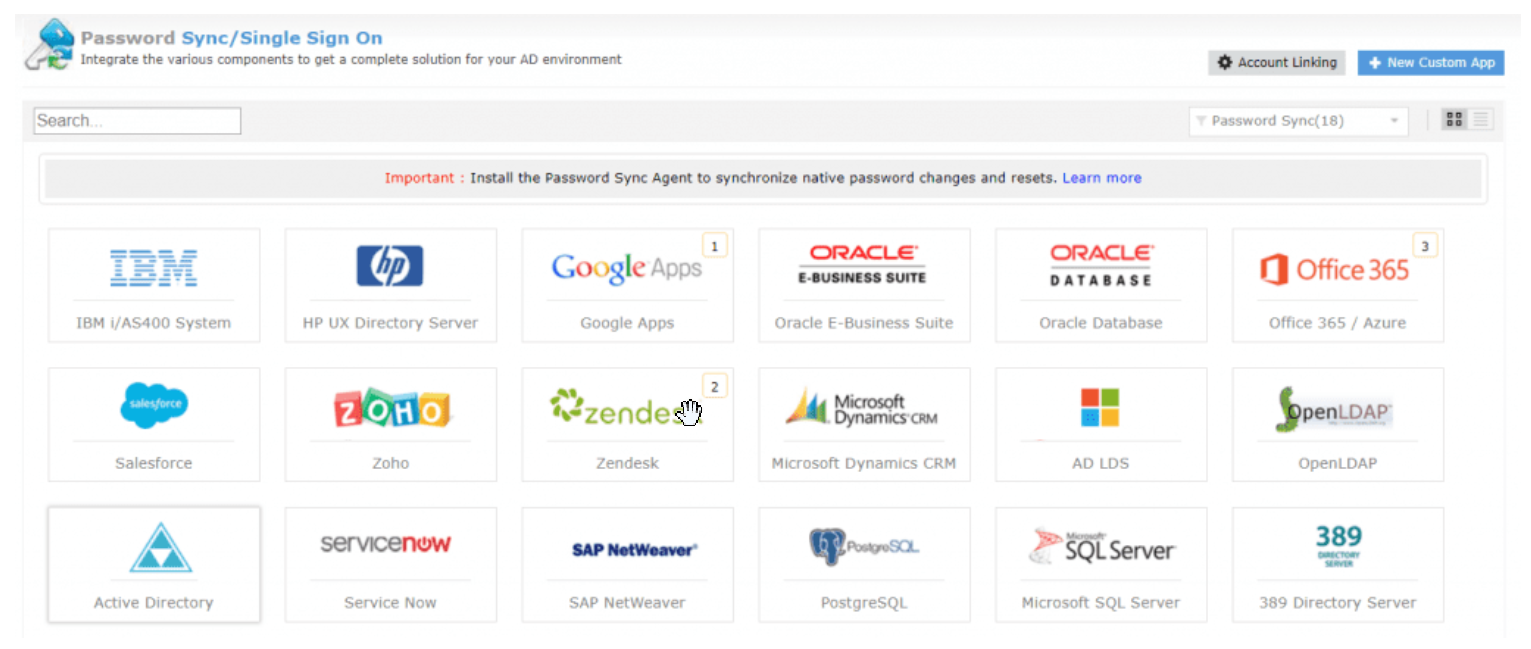
Task: Choose the PostgreSQL elephant icon
Action: (827, 546)
